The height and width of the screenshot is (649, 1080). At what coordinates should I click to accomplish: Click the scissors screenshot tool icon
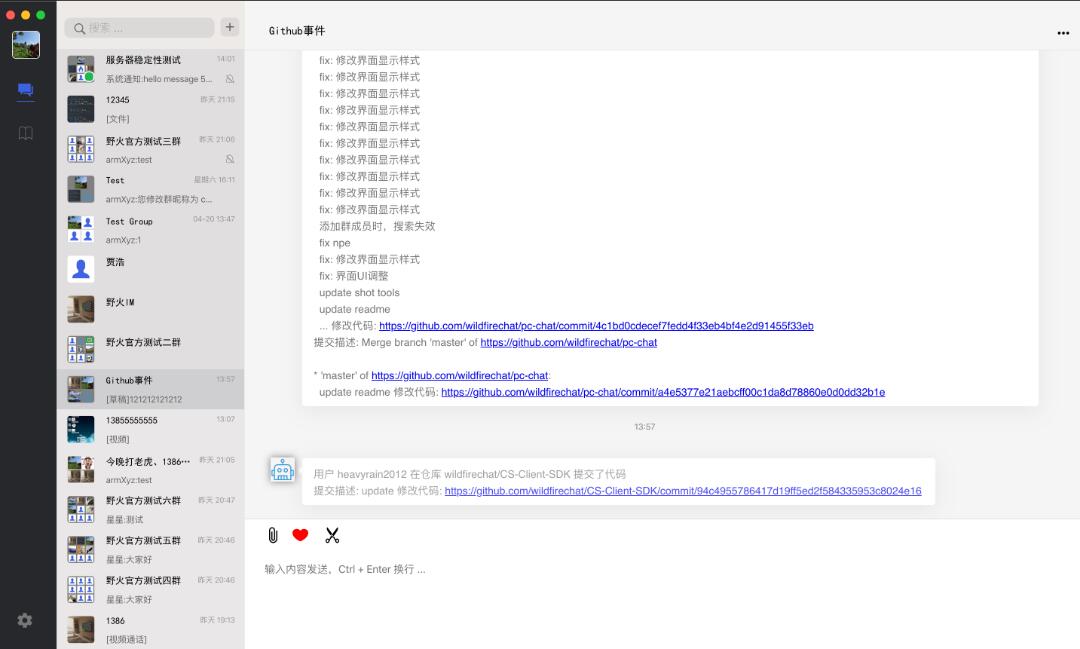click(332, 535)
